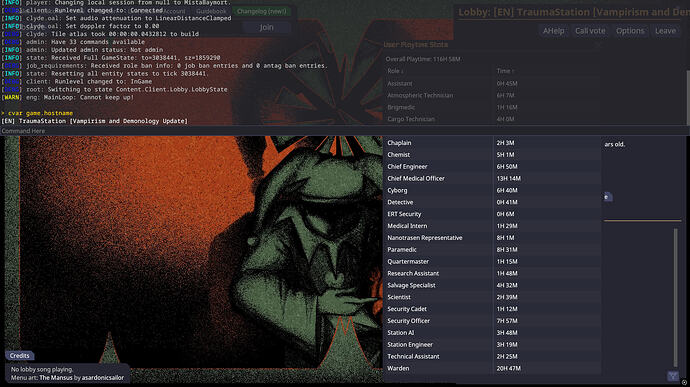Viewport: 690px width, 387px height.
Task: Select the Chief Engineer role row
Action: (492, 167)
